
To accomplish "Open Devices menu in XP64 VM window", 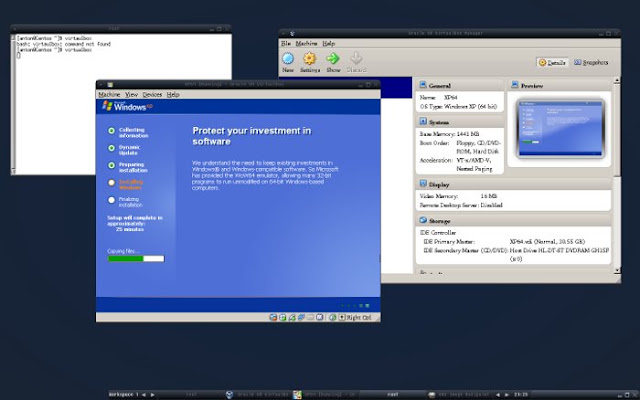I will [152, 94].
